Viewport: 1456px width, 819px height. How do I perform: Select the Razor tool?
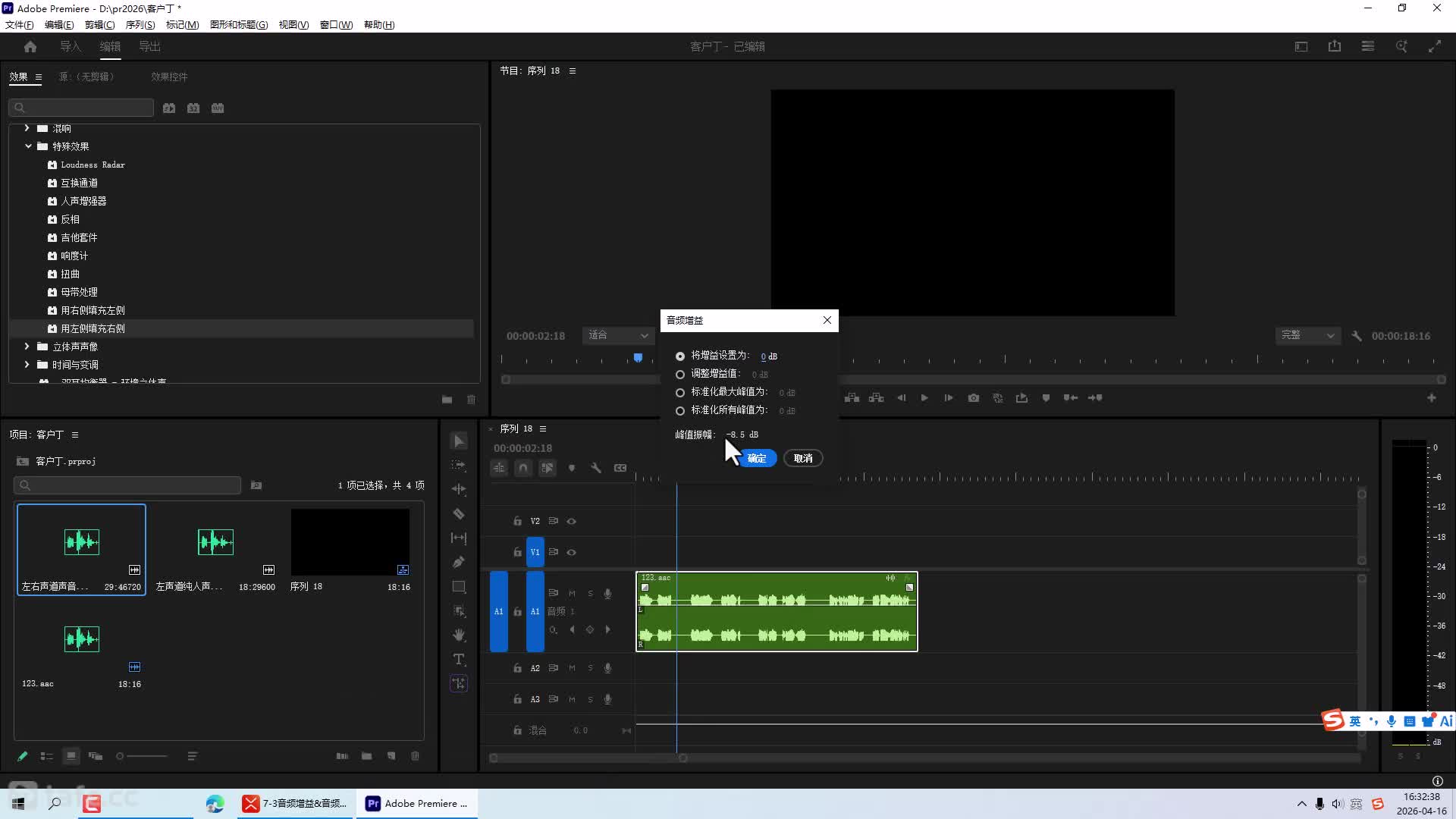(459, 513)
